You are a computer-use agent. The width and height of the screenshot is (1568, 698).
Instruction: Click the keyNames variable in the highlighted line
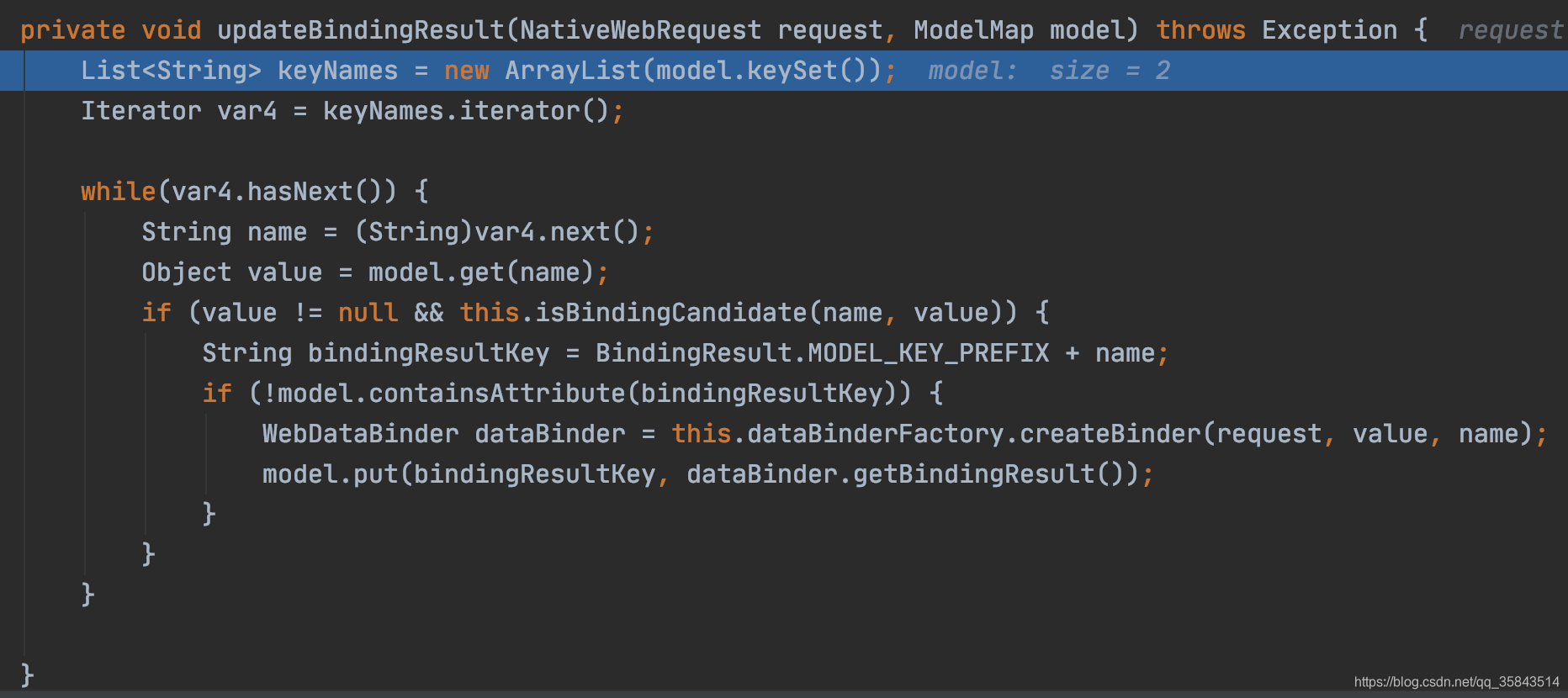click(338, 71)
